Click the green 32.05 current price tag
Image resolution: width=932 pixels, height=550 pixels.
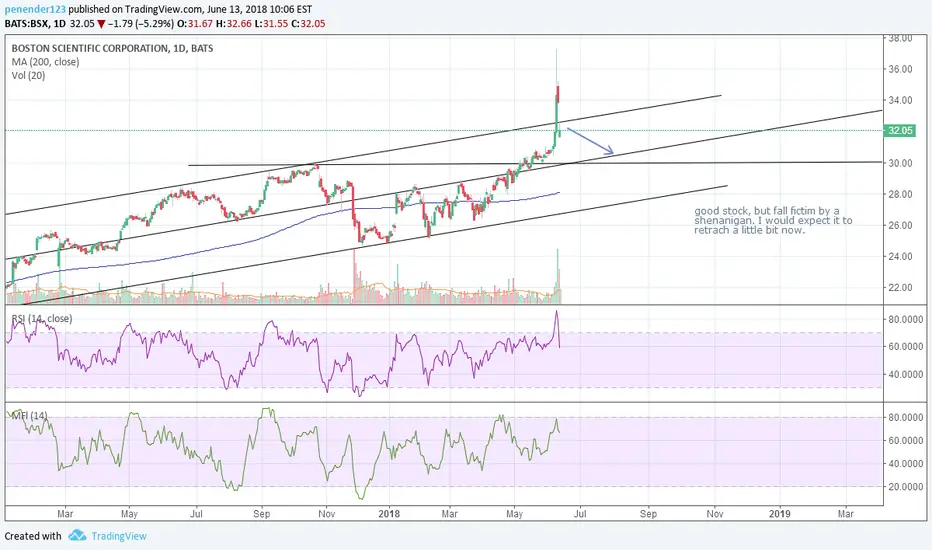(899, 131)
